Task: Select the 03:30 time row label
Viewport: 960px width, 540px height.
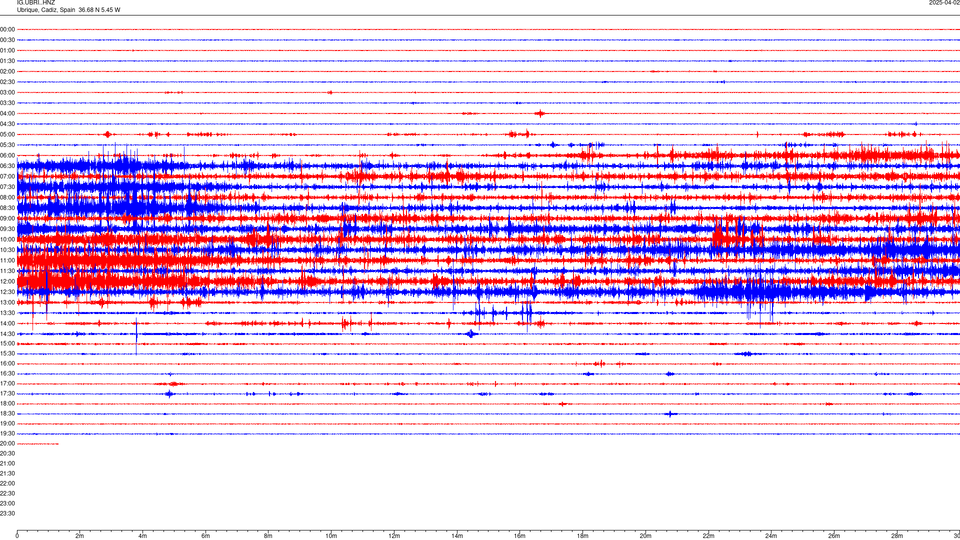Action: pyautogui.click(x=7, y=103)
